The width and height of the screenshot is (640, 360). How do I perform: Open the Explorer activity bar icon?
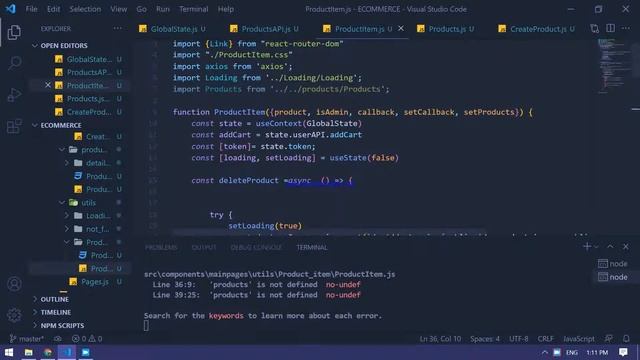14,32
